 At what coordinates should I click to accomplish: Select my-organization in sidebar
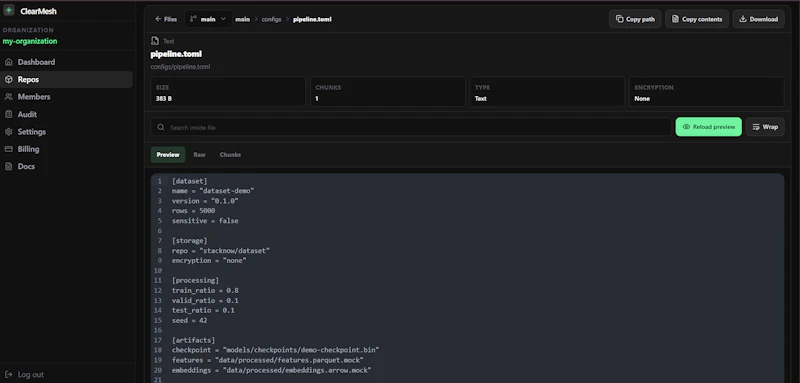30,41
